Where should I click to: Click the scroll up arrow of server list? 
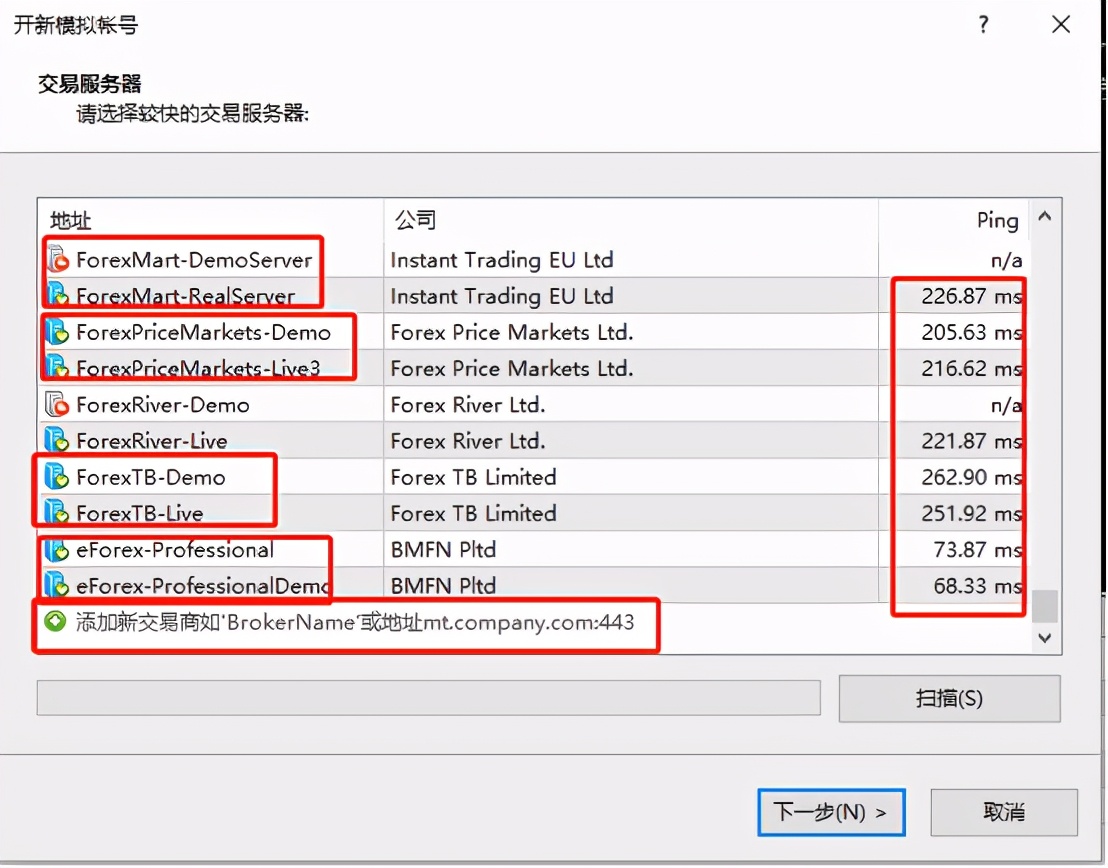click(1045, 216)
